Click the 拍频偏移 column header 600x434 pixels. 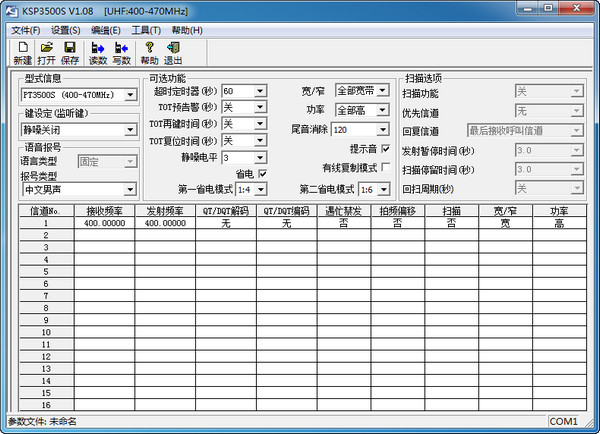point(398,211)
